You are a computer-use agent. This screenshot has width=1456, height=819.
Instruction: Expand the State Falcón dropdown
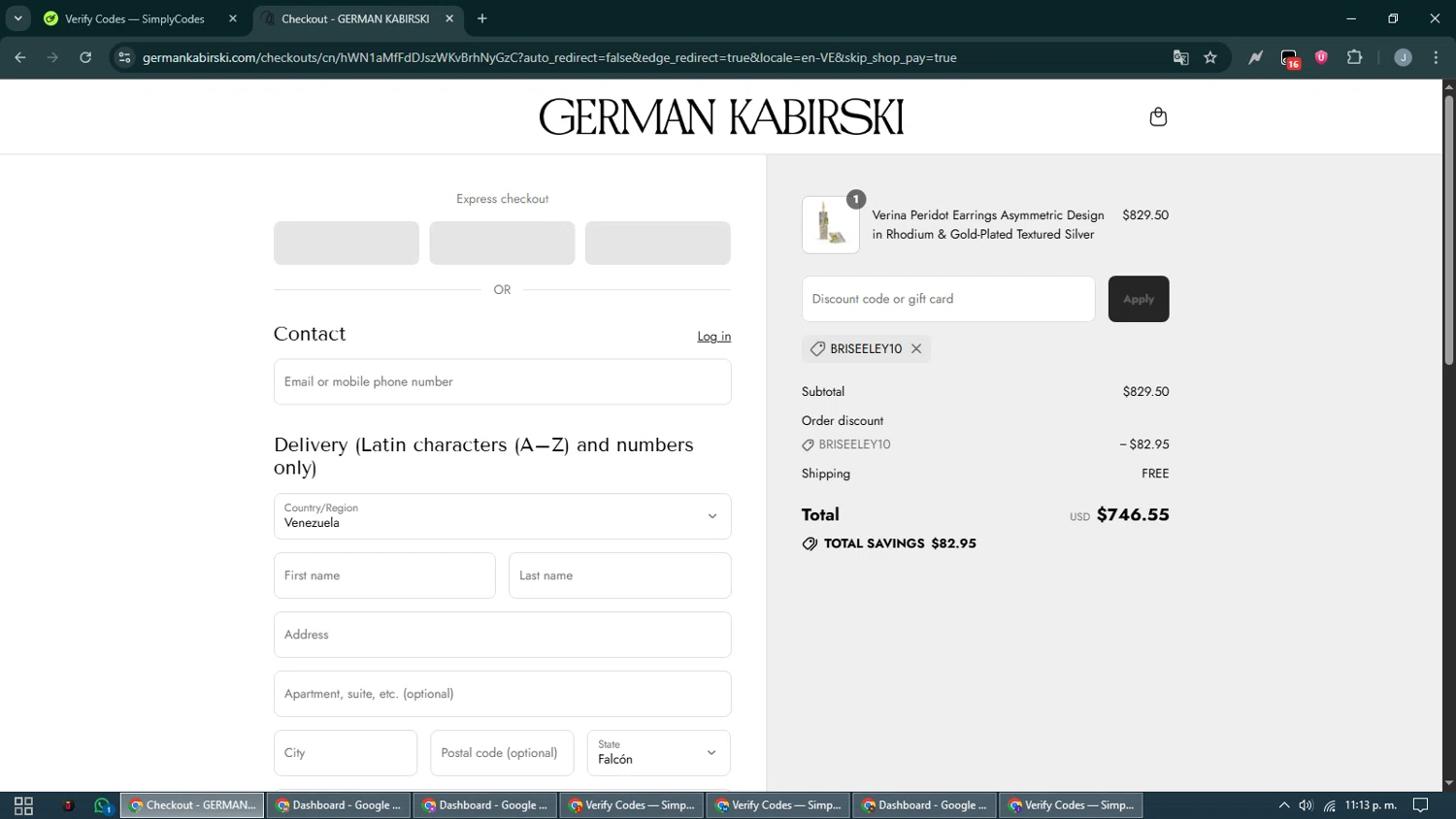(658, 753)
